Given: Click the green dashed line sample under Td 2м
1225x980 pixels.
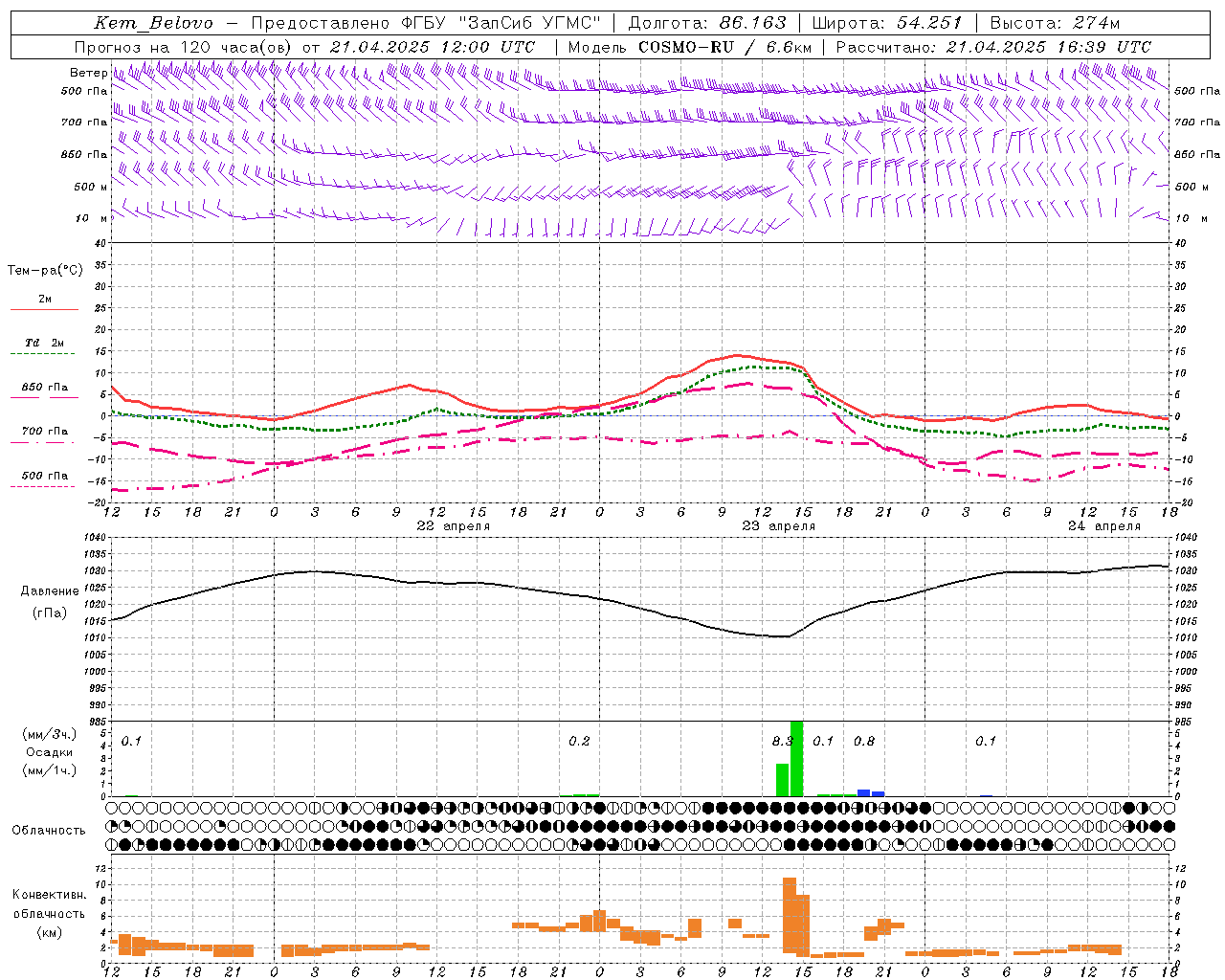Looking at the screenshot, I should tap(42, 354).
